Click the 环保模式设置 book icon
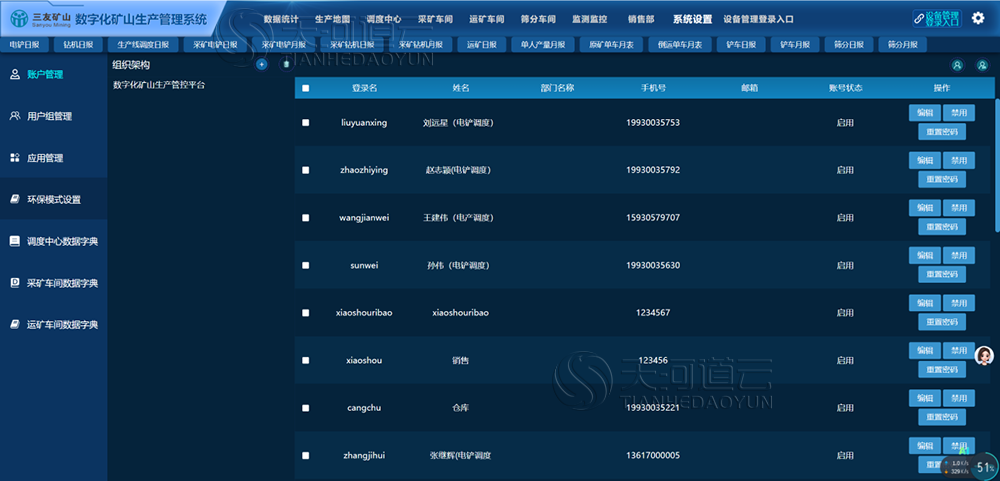Image resolution: width=1000 pixels, height=481 pixels. pos(15,199)
